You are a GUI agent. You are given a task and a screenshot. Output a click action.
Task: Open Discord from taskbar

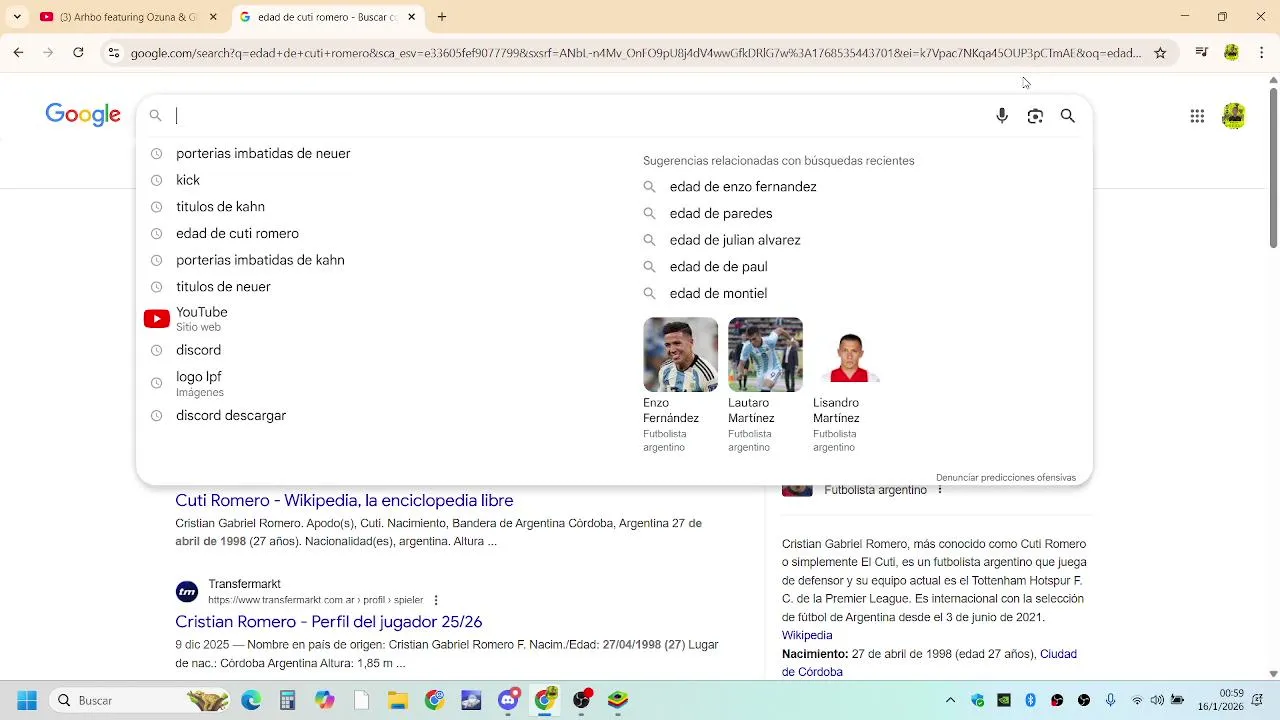click(508, 700)
